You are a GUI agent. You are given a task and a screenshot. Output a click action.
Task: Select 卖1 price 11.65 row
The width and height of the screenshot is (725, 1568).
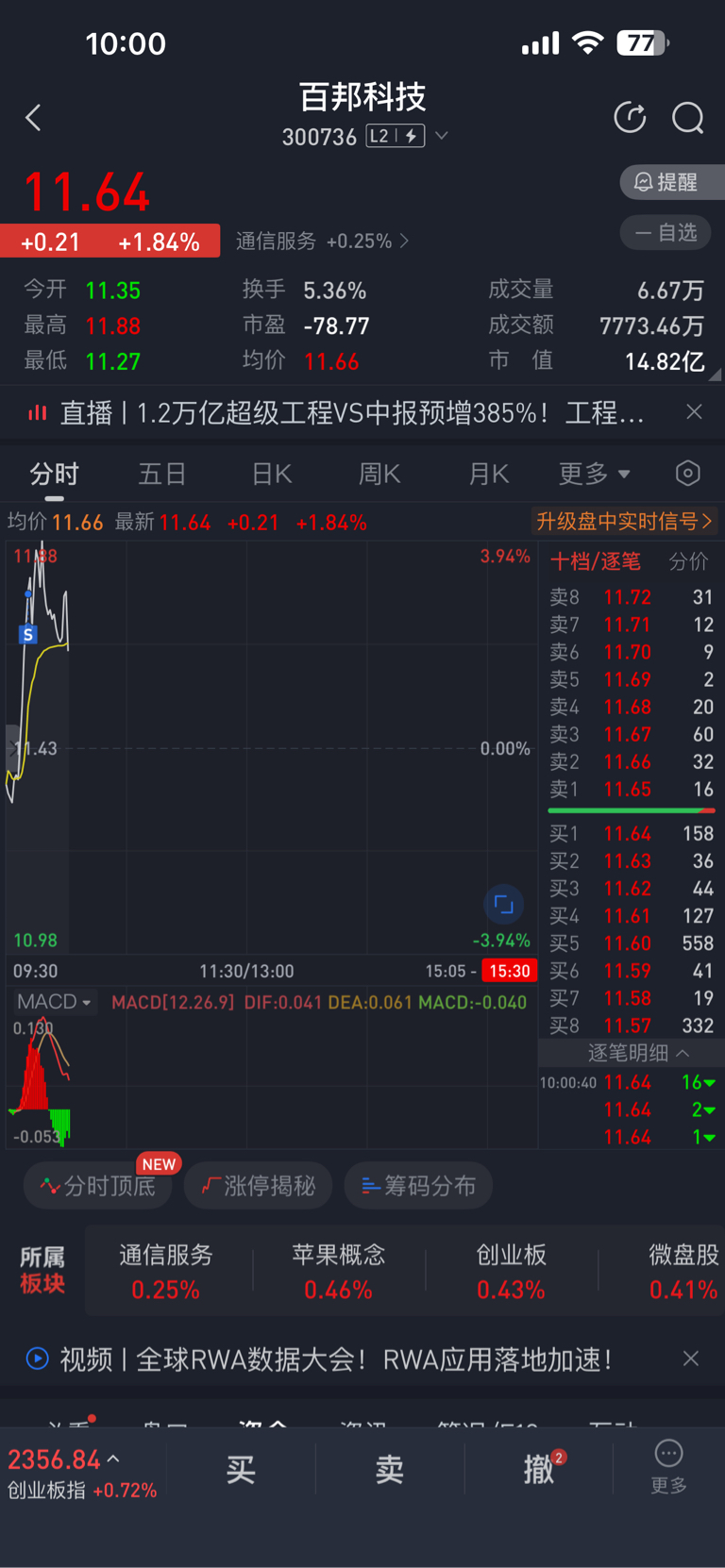tap(632, 789)
